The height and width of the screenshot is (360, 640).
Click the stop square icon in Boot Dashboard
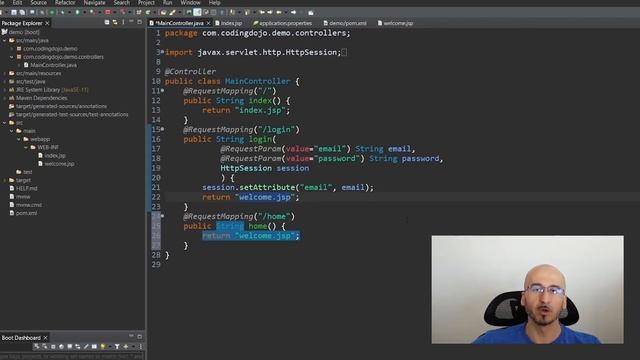53,347
